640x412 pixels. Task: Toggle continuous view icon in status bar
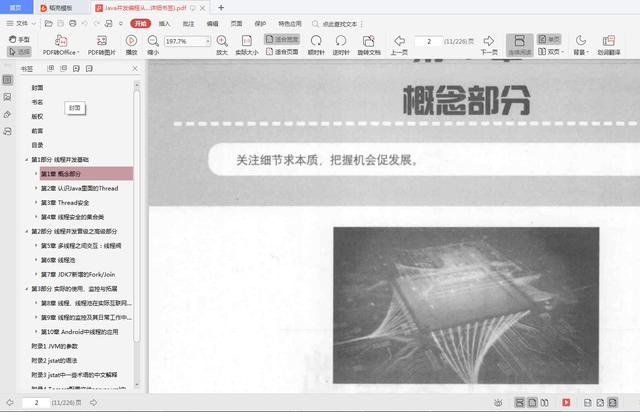pos(520,403)
